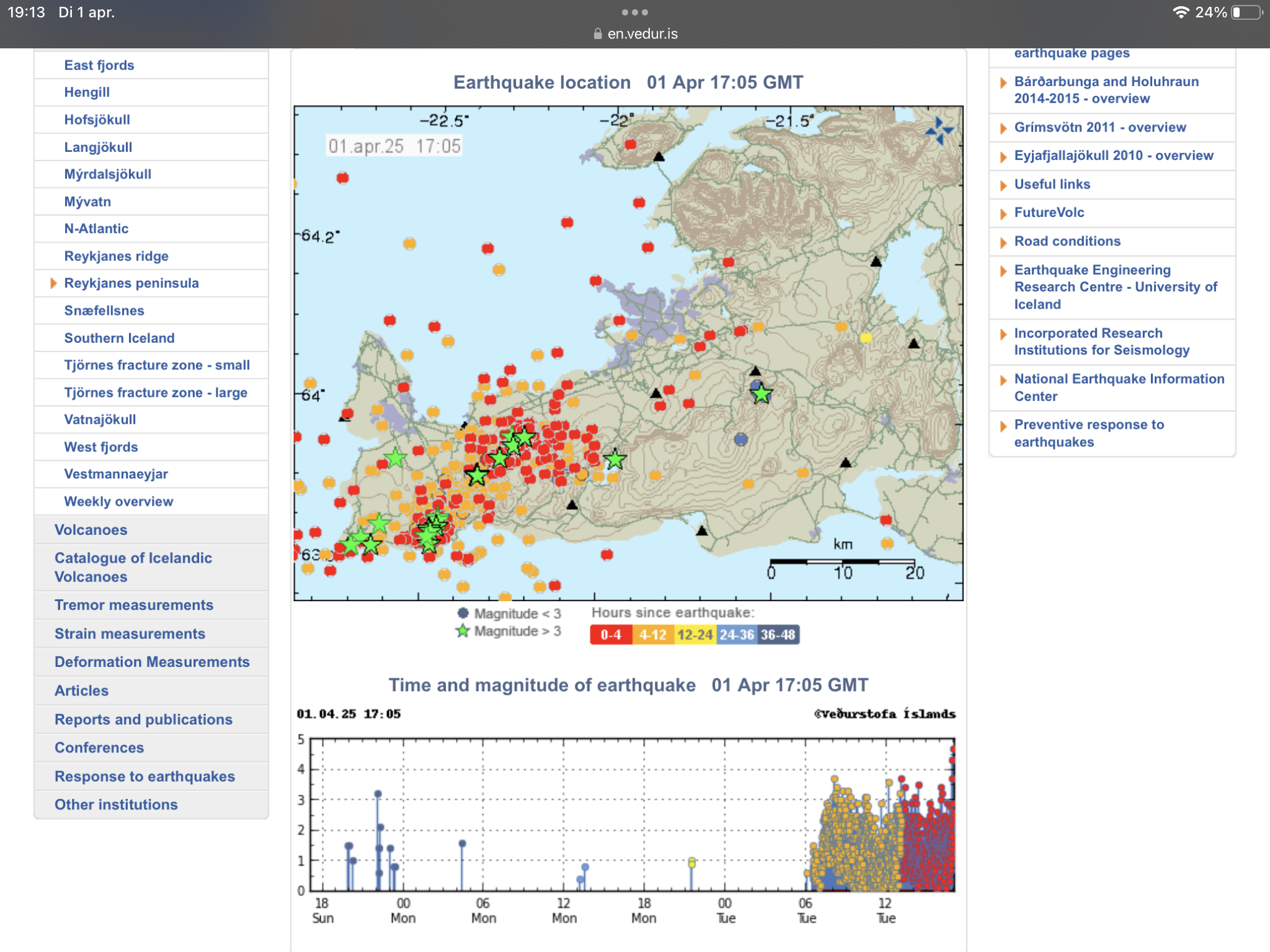Tap the en.vedur.is address bar
The height and width of the screenshot is (952, 1270).
(635, 34)
